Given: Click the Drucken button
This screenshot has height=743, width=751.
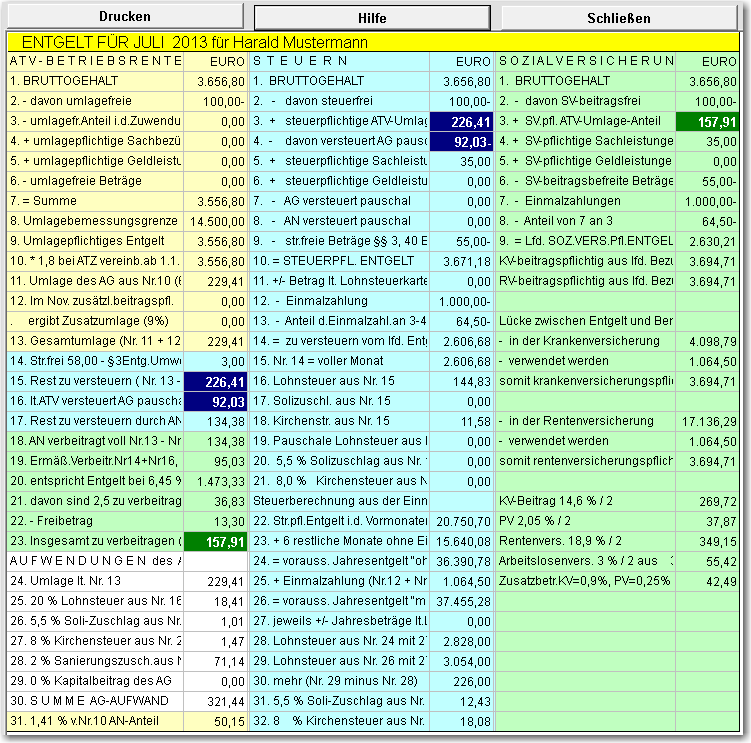Looking at the screenshot, I should click(x=125, y=17).
